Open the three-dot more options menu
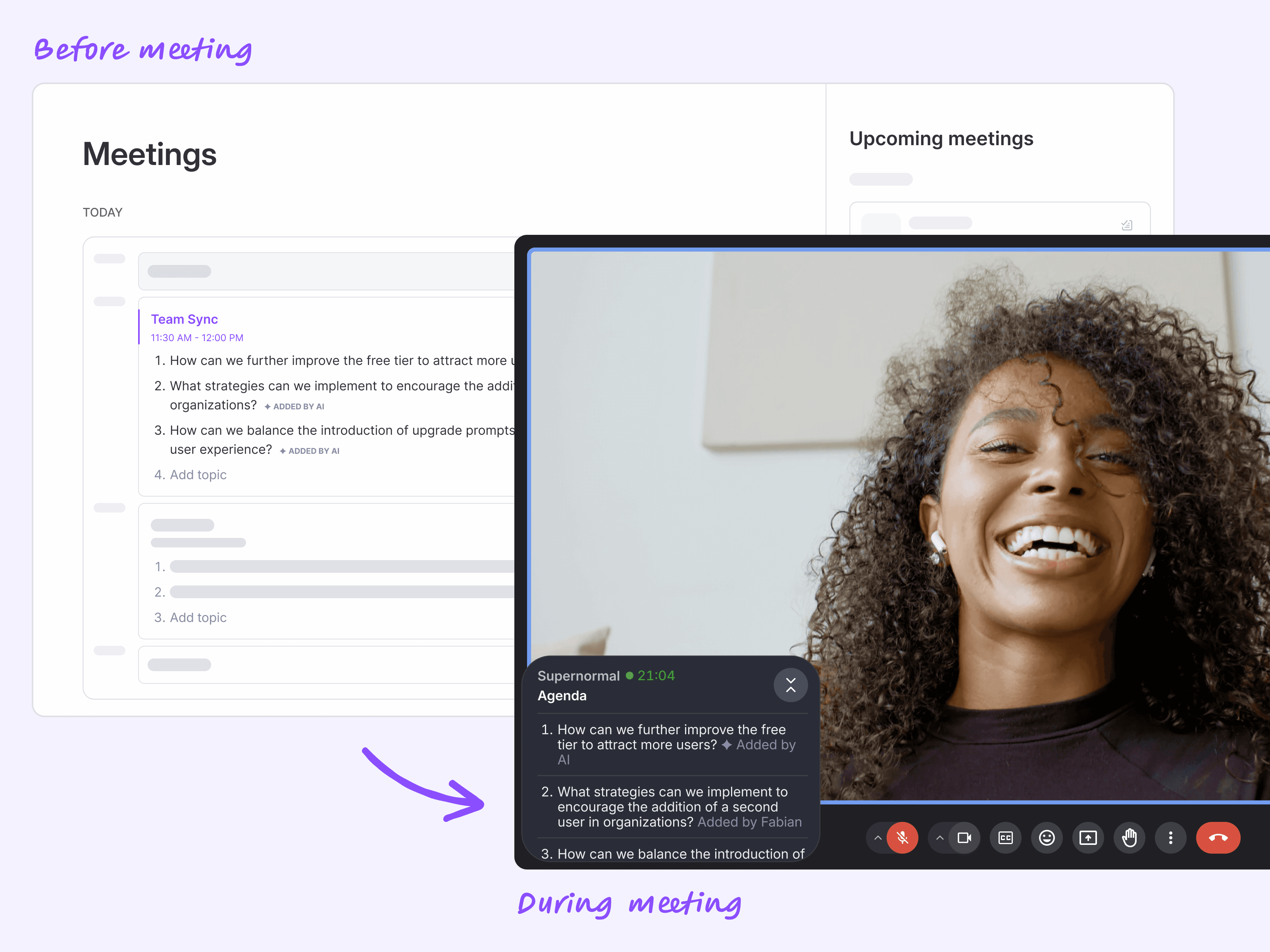This screenshot has width=1270, height=952. pyautogui.click(x=1171, y=838)
